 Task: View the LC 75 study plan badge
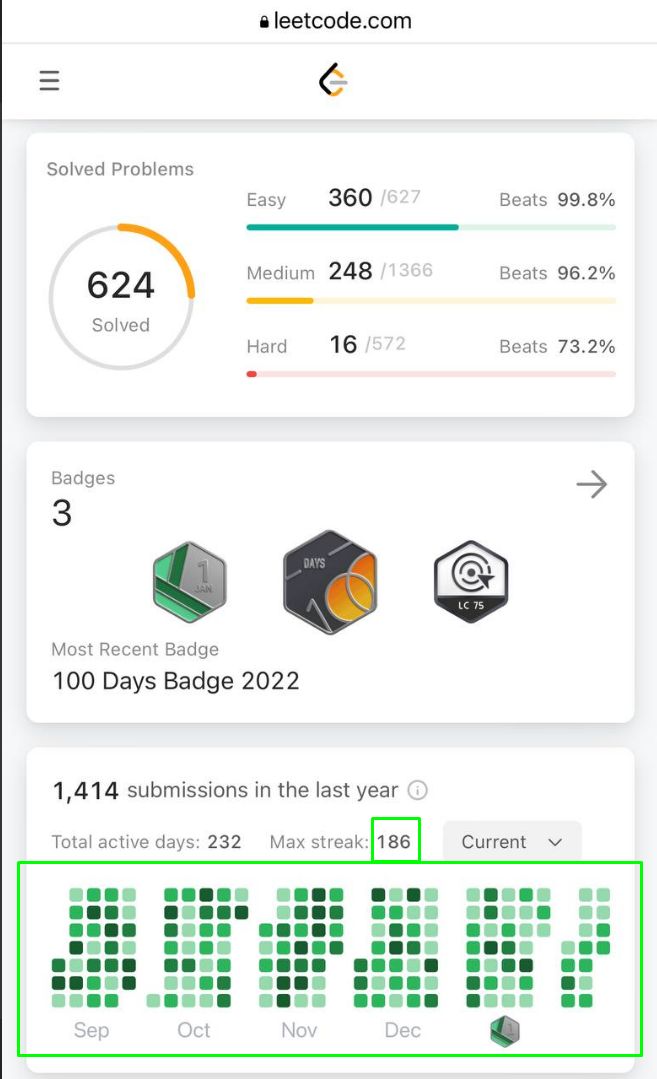(471, 582)
